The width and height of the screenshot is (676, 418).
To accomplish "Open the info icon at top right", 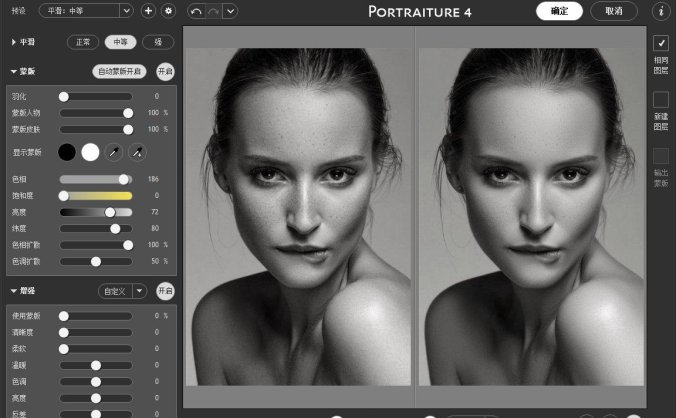I will tap(661, 11).
